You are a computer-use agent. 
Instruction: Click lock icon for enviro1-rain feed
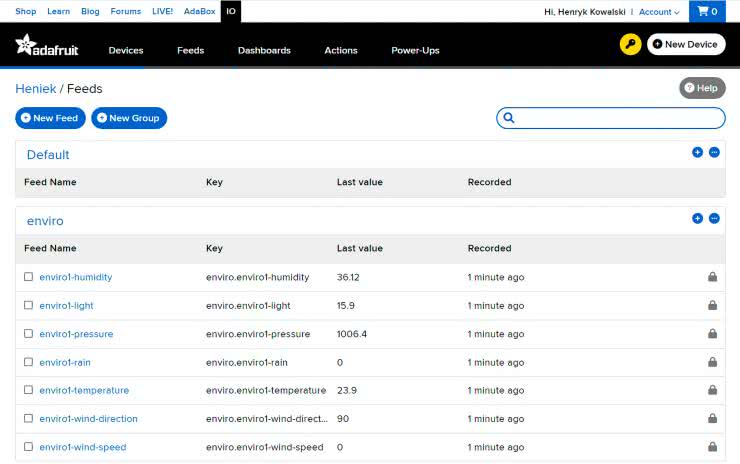click(x=712, y=362)
